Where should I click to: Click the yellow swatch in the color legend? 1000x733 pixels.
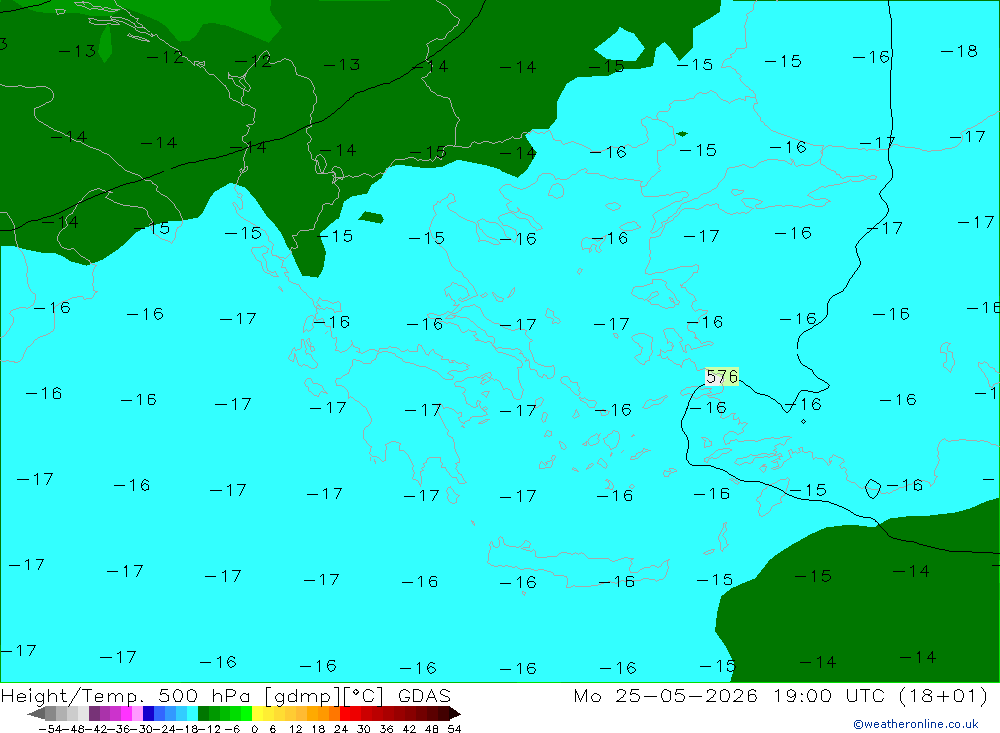257,714
